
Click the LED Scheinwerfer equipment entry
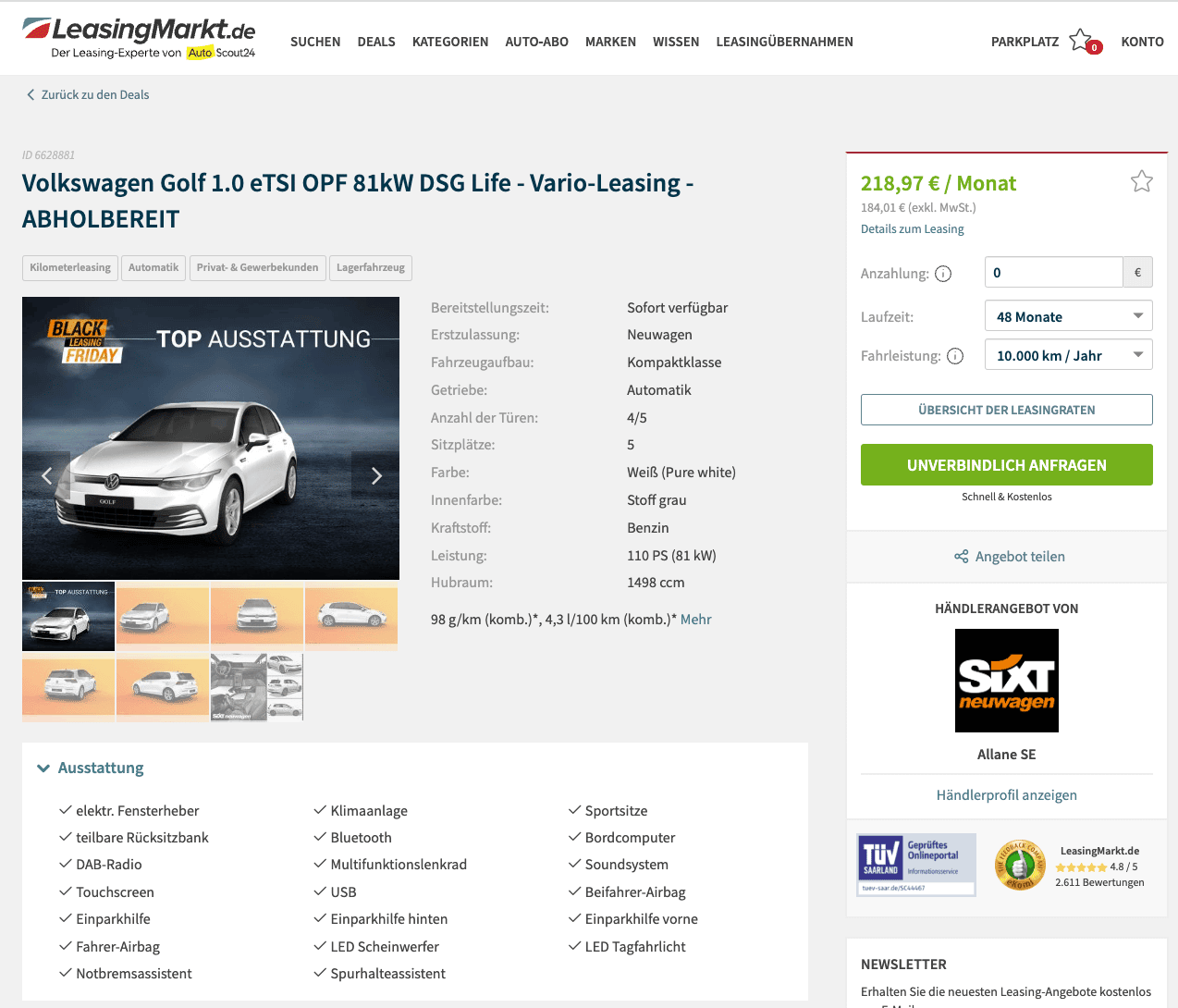[385, 947]
